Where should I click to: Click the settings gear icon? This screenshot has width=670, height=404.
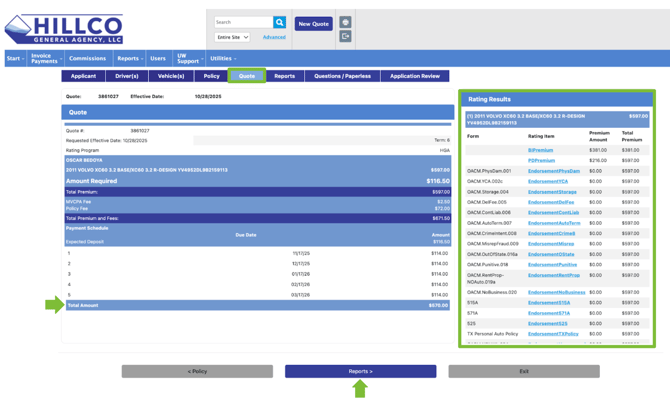coord(345,22)
